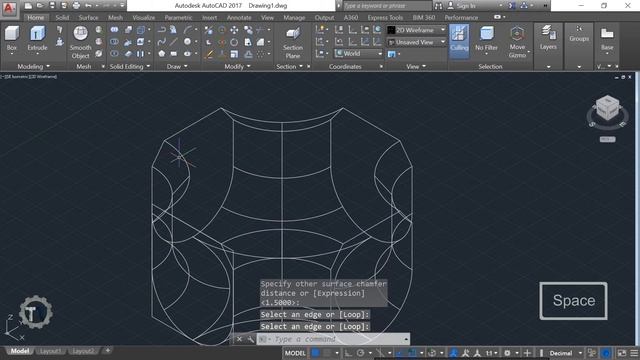The image size is (640, 360).
Task: Click the Solid Subtract icon
Action: (115, 42)
